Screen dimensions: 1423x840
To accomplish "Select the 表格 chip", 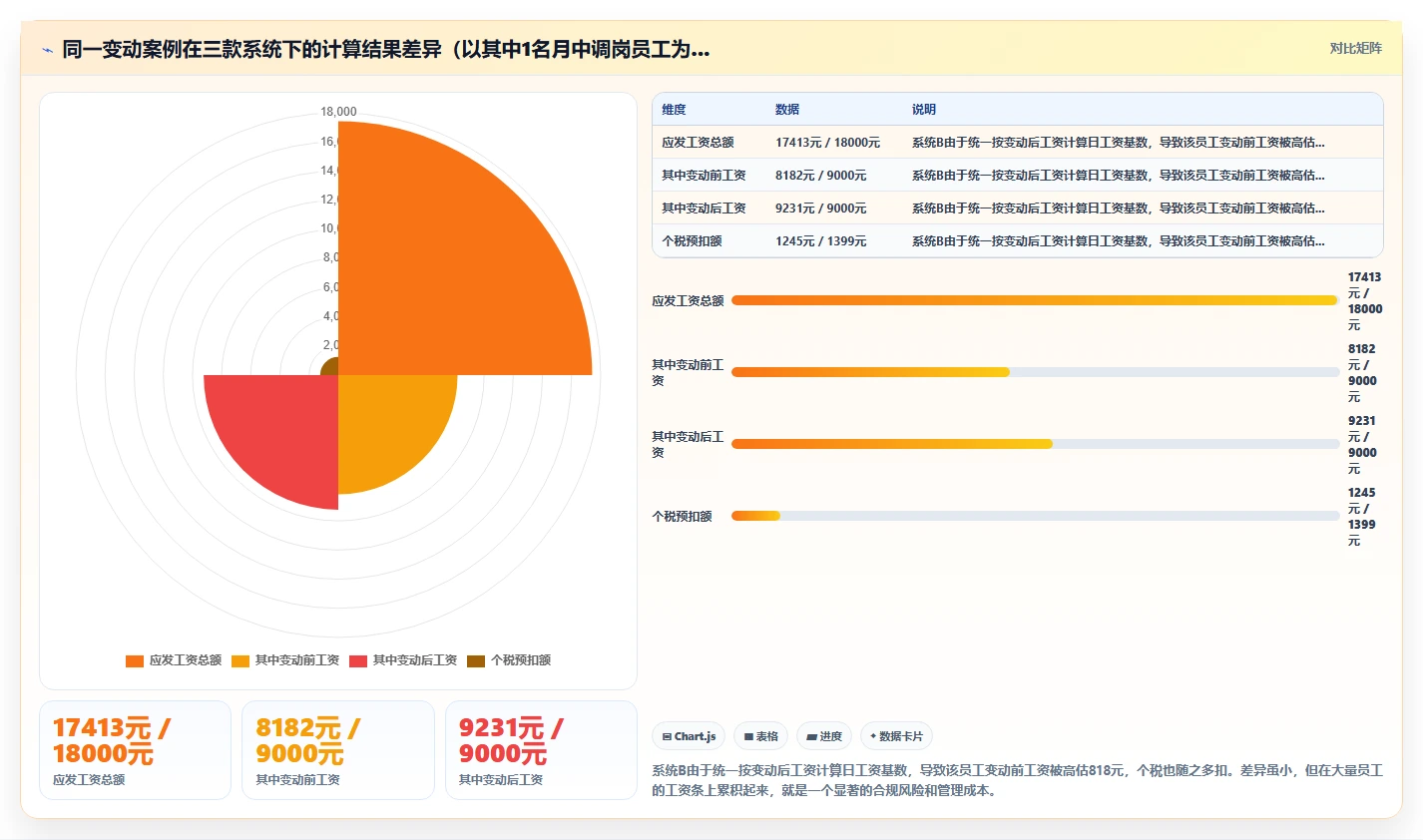I will click(x=760, y=736).
